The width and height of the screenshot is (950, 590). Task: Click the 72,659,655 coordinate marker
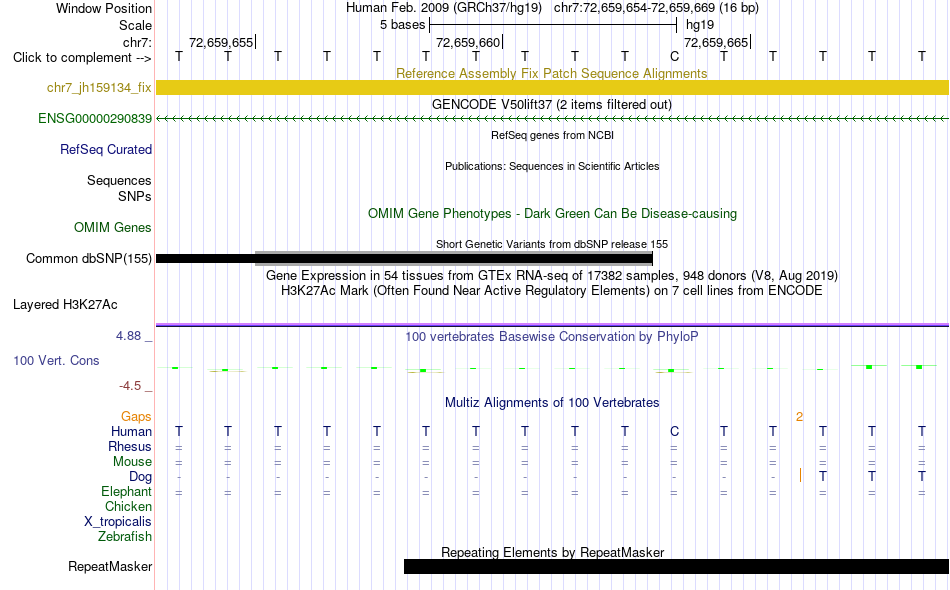pos(221,43)
